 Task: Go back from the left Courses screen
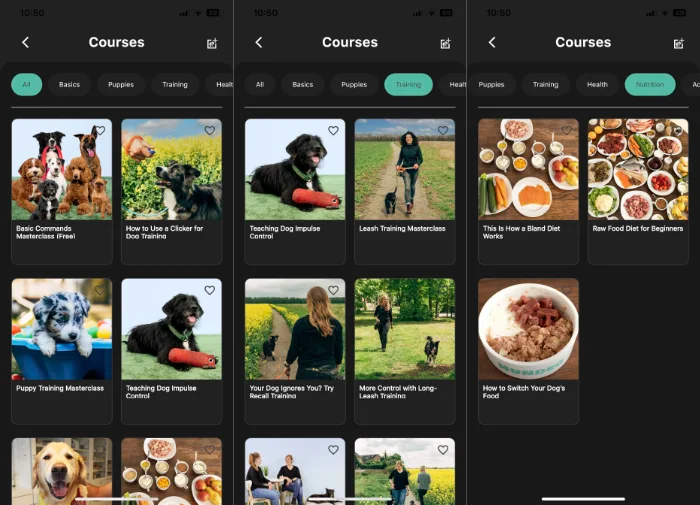click(x=25, y=42)
